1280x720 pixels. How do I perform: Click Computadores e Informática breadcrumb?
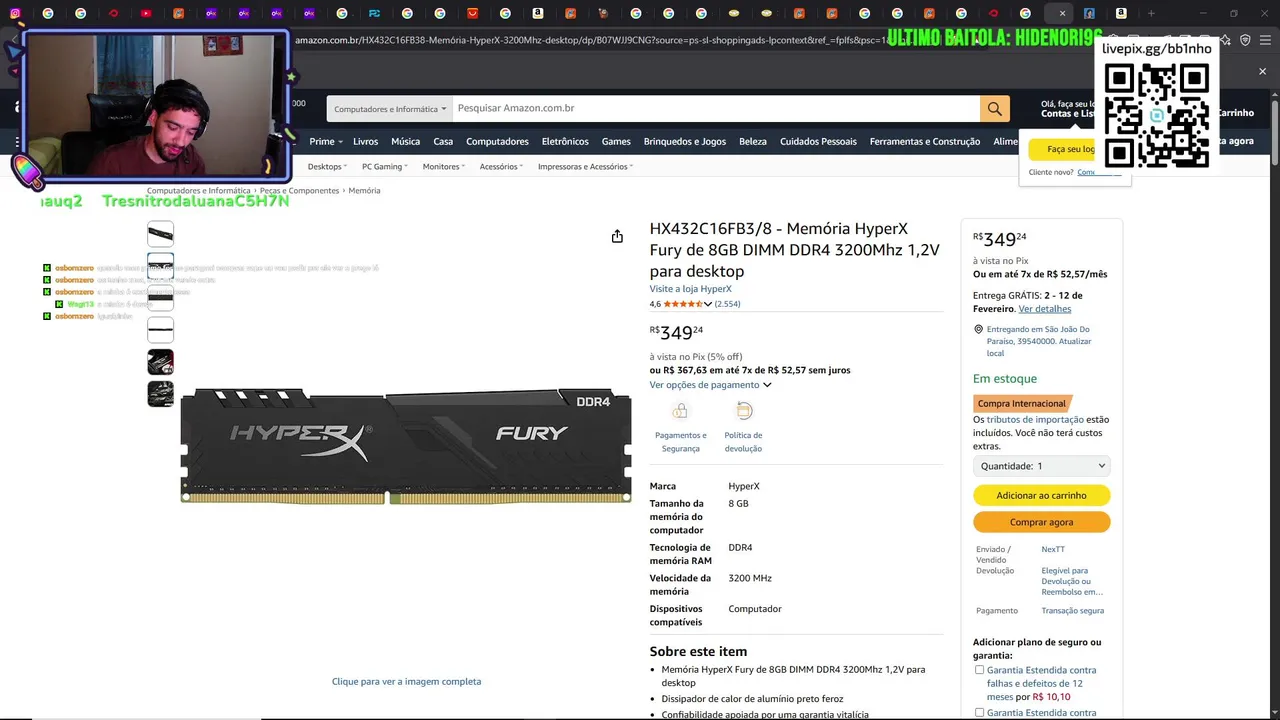199,190
